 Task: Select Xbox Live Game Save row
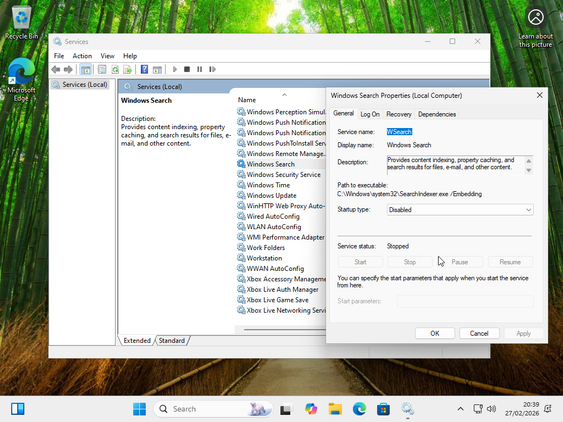[281, 300]
